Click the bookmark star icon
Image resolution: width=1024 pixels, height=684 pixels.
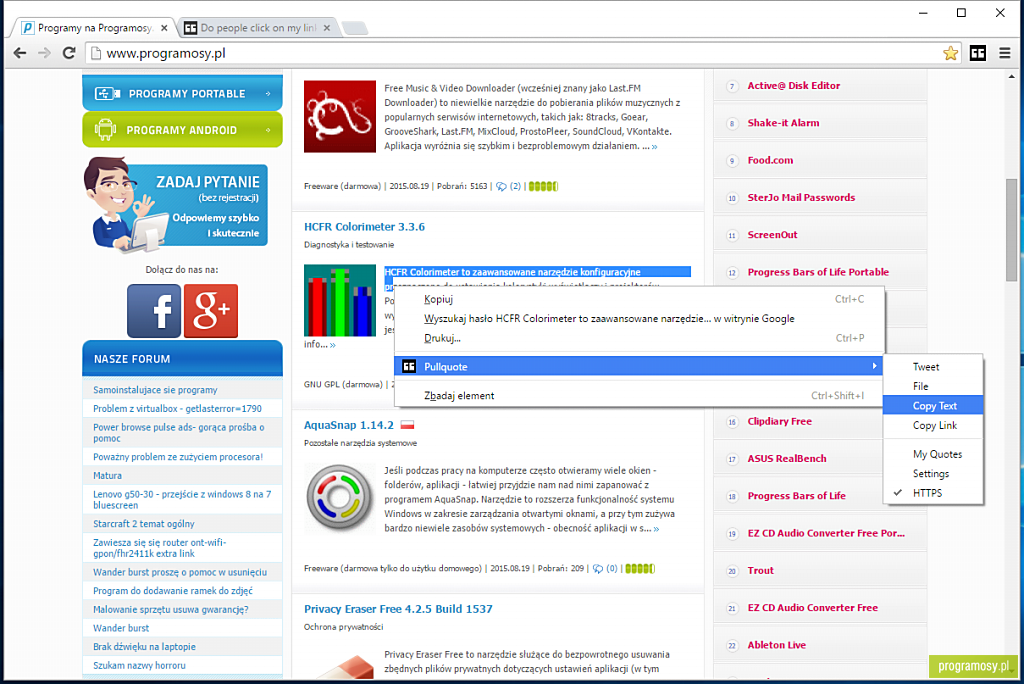(x=950, y=53)
